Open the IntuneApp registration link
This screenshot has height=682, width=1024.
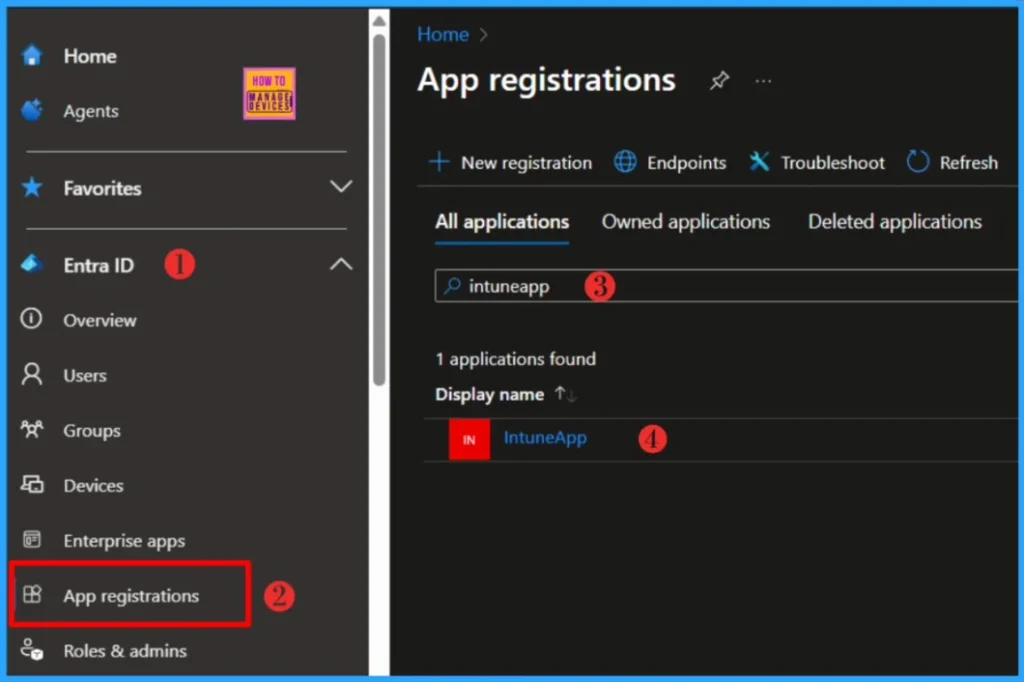tap(545, 438)
